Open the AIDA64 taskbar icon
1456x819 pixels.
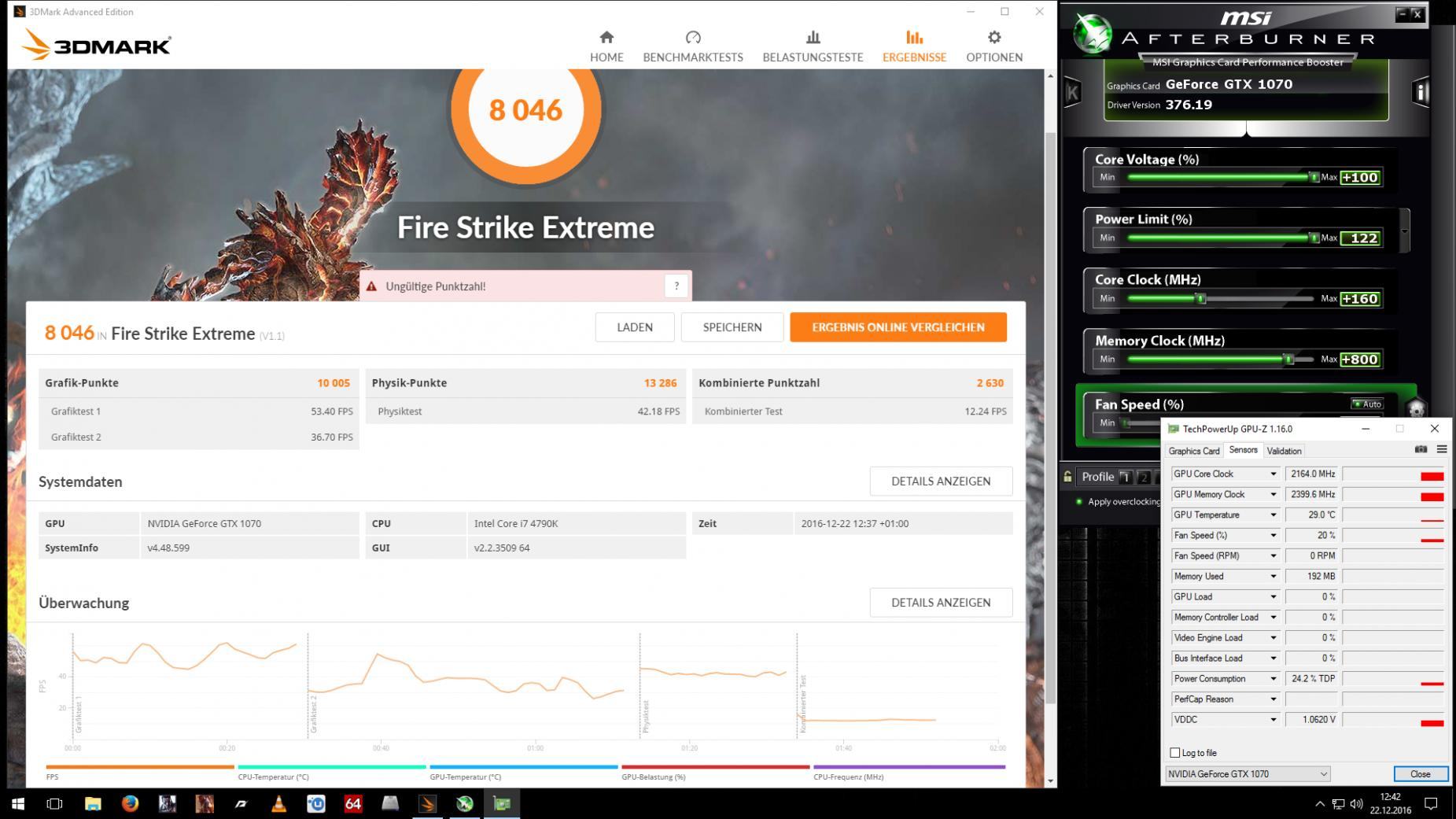coord(353,803)
